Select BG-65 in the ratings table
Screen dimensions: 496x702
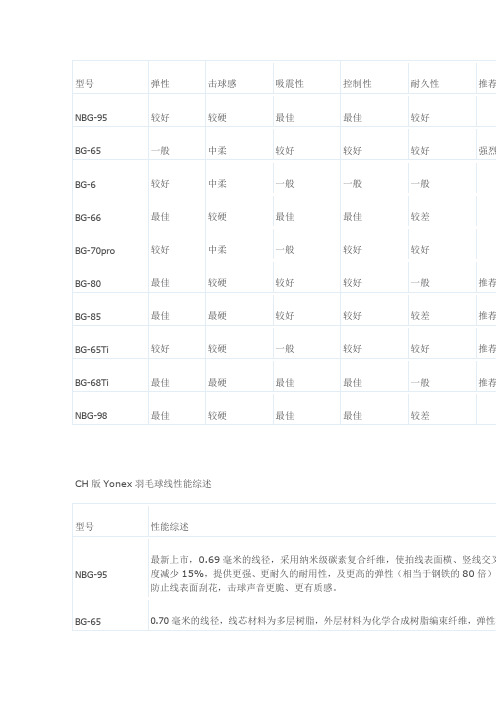88,151
